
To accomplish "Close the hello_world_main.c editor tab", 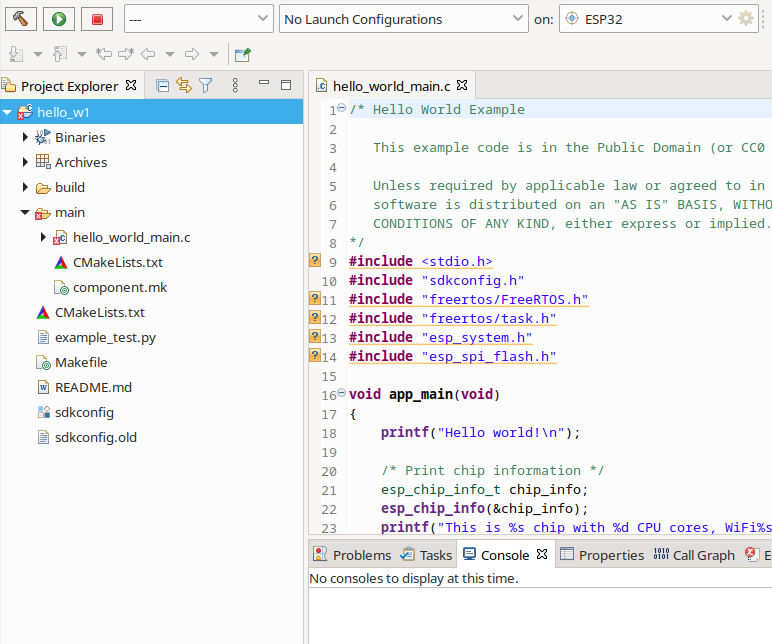I will coord(462,85).
